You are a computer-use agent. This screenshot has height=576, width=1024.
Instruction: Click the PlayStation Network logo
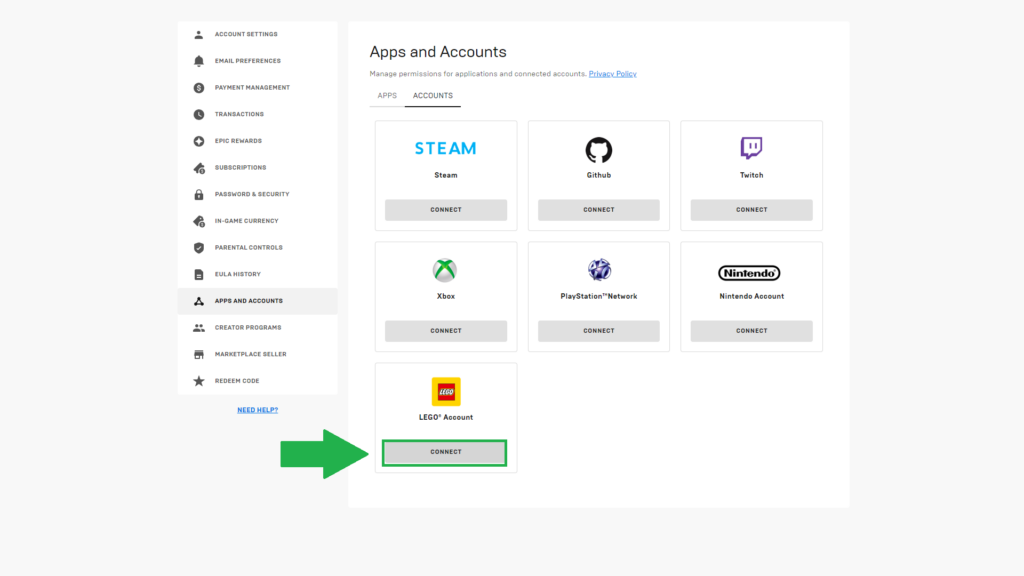tap(598, 270)
